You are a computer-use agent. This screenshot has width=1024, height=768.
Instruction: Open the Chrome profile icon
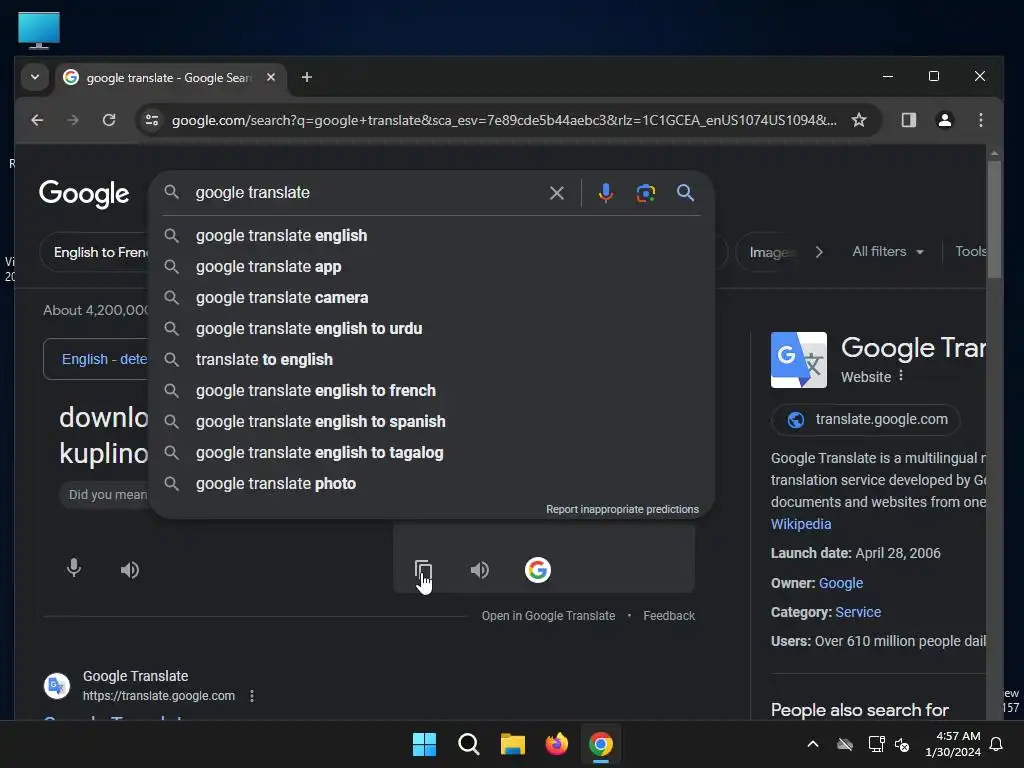point(944,120)
